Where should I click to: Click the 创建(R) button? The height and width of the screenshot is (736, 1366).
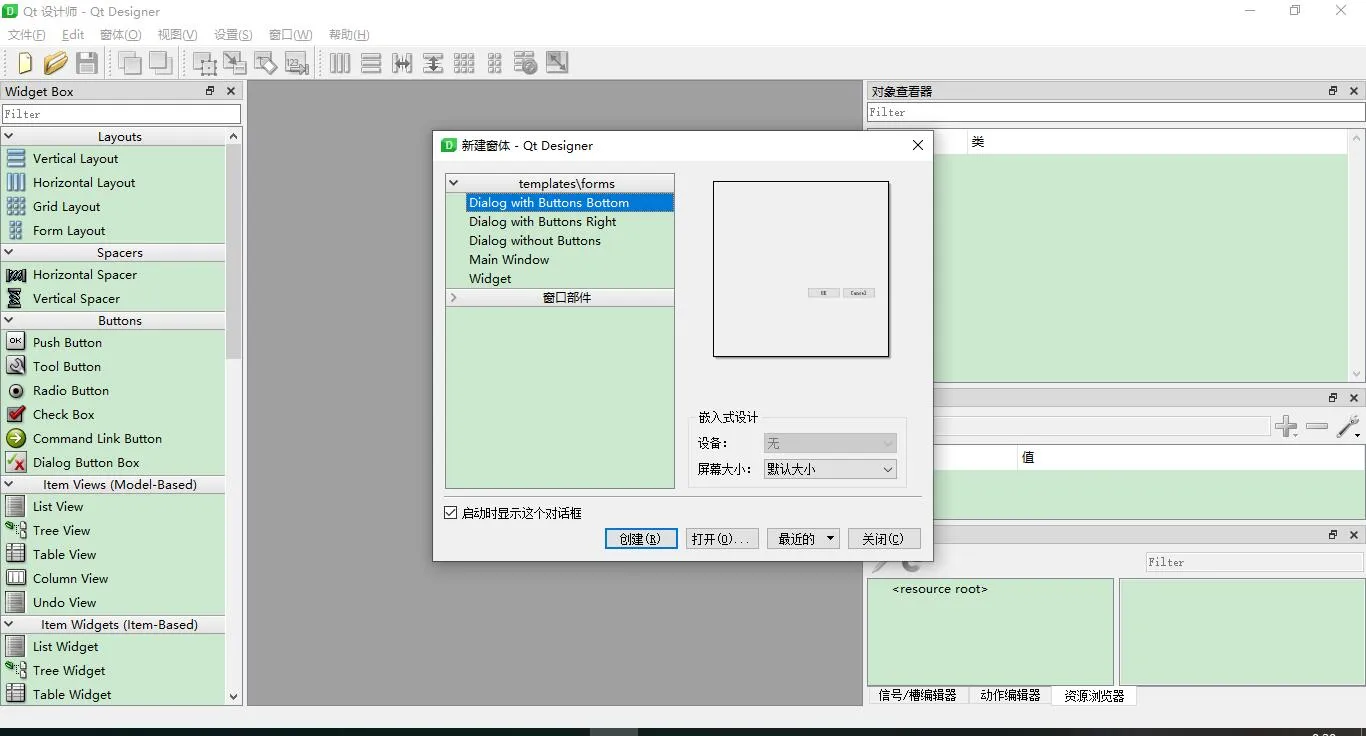[641, 539]
